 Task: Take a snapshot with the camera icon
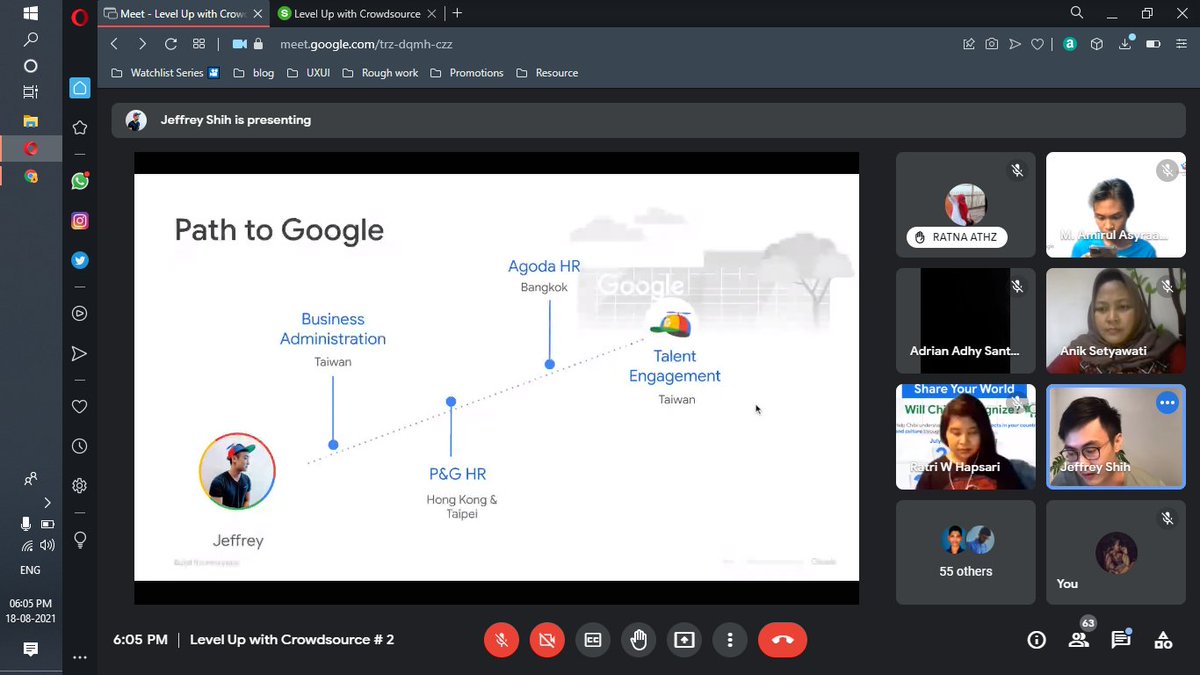point(991,44)
